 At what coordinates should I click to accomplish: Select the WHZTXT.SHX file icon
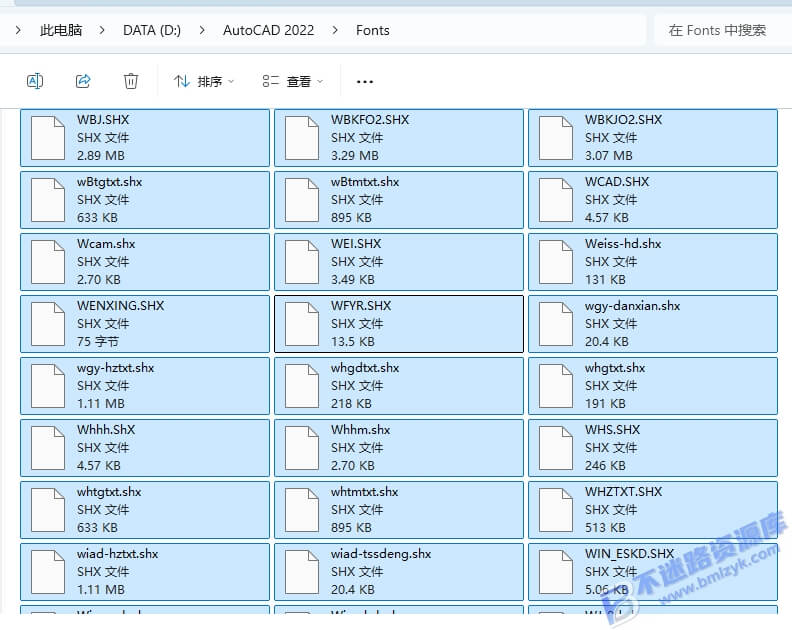pos(556,510)
